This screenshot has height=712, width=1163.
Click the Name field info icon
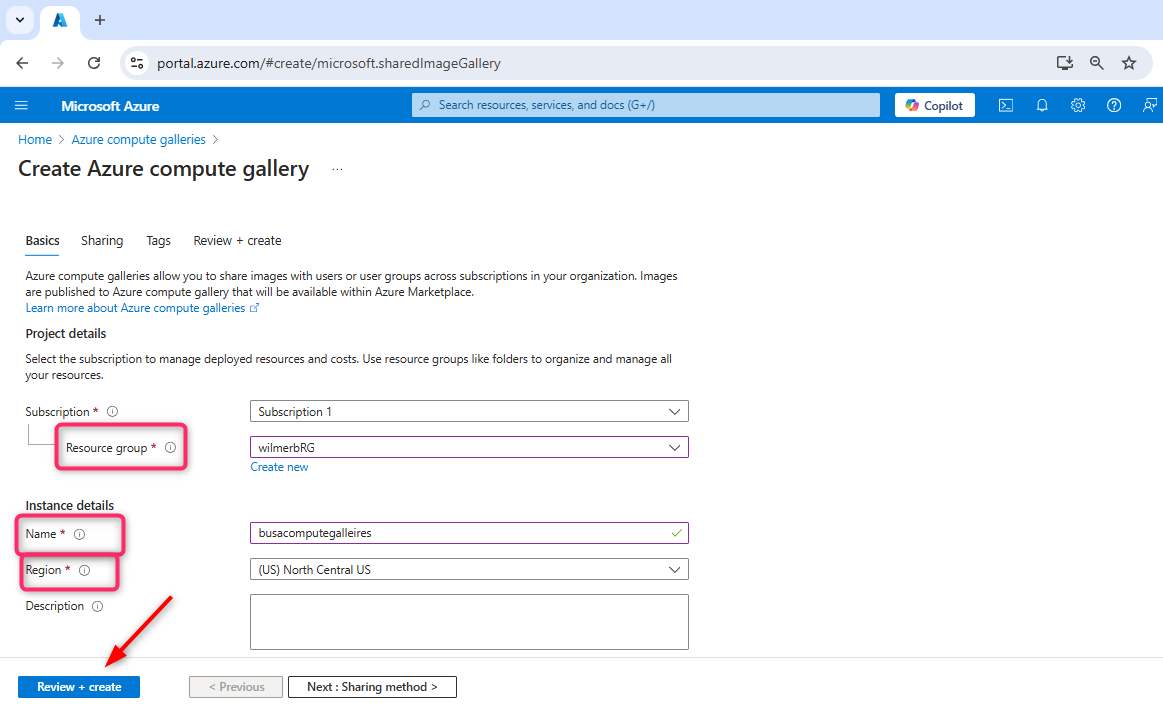79,534
